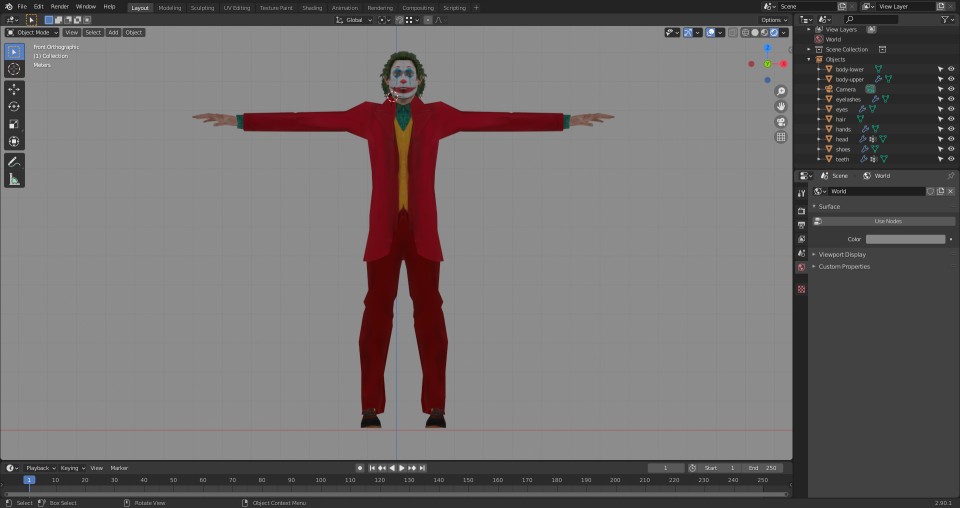Open the Global transform orientation dropdown
This screenshot has width=960, height=508.
354,20
